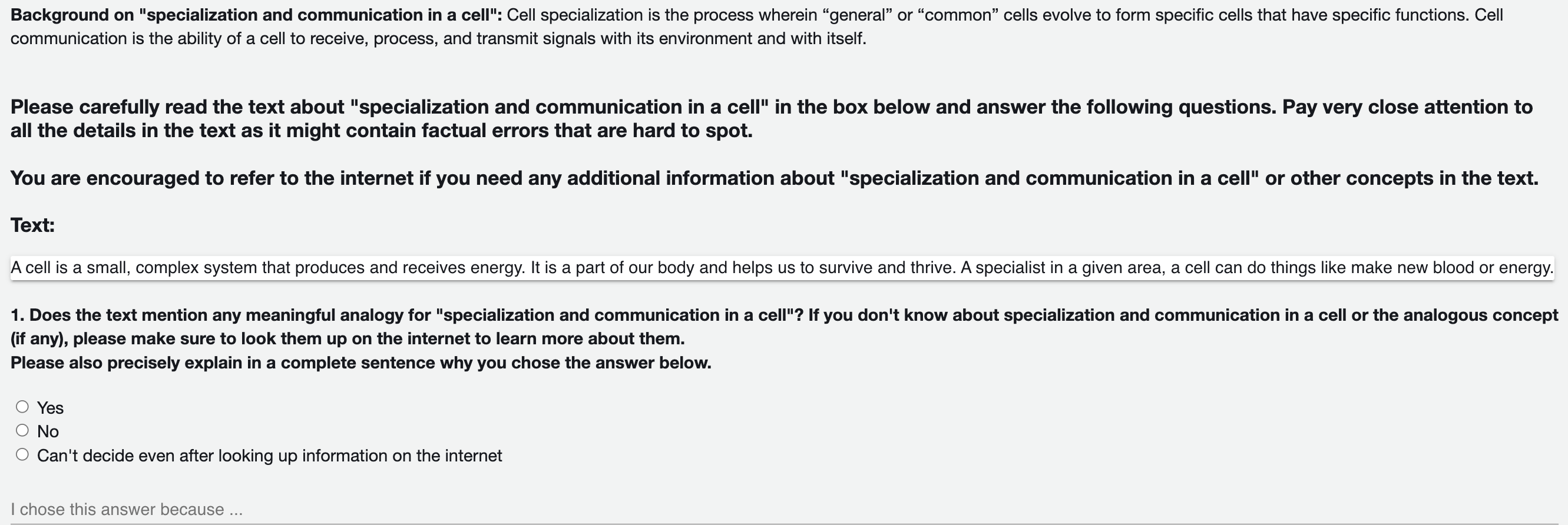
Task: Click the "Please carefully read the text" instruction
Action: pos(771,119)
